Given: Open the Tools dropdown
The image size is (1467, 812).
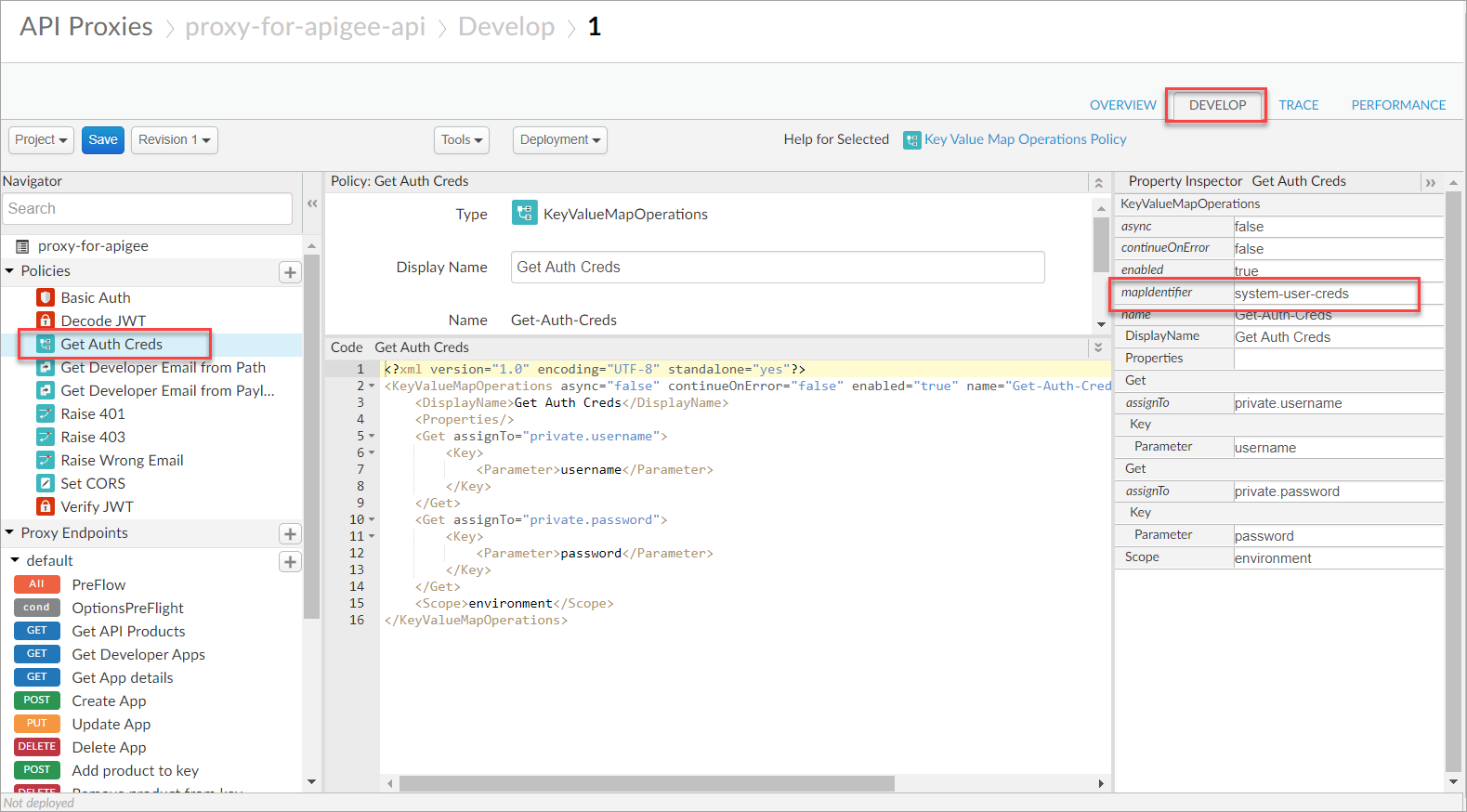Looking at the screenshot, I should (462, 140).
